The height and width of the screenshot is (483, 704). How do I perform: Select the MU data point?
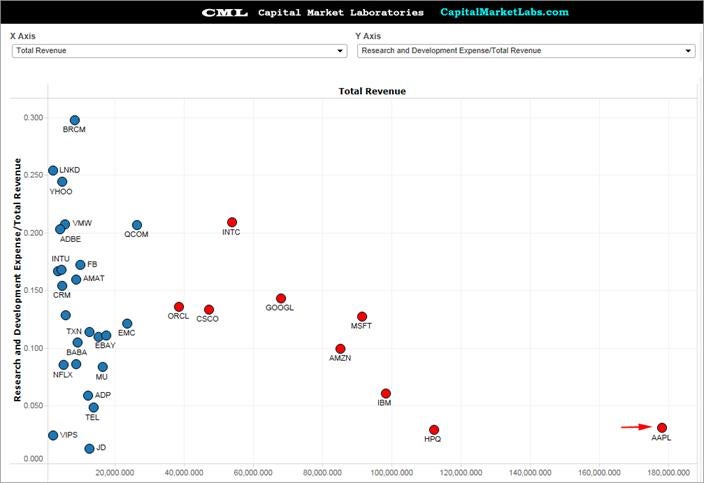[x=103, y=367]
